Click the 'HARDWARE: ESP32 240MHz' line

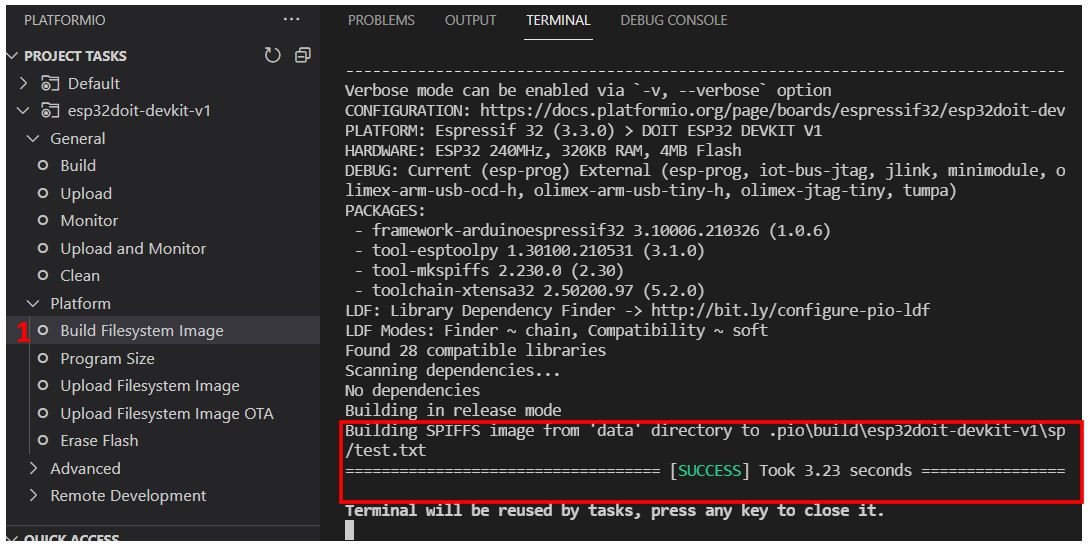point(543,150)
